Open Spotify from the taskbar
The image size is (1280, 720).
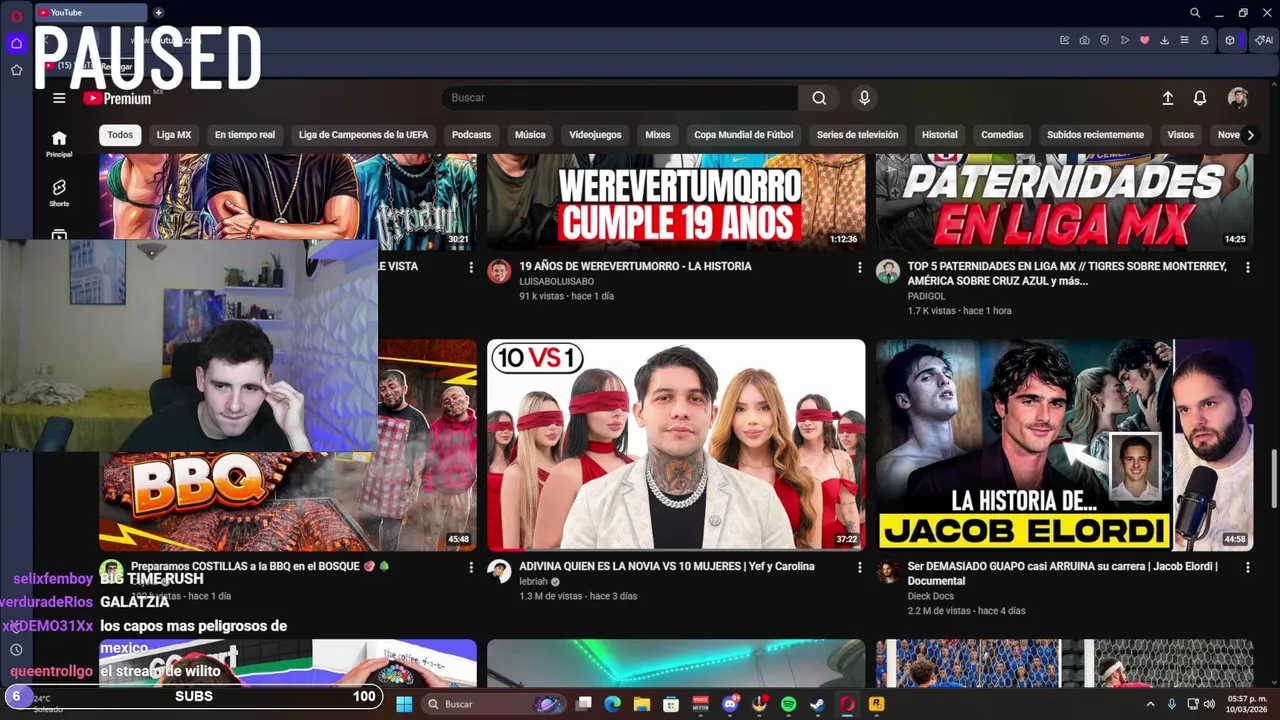[788, 704]
